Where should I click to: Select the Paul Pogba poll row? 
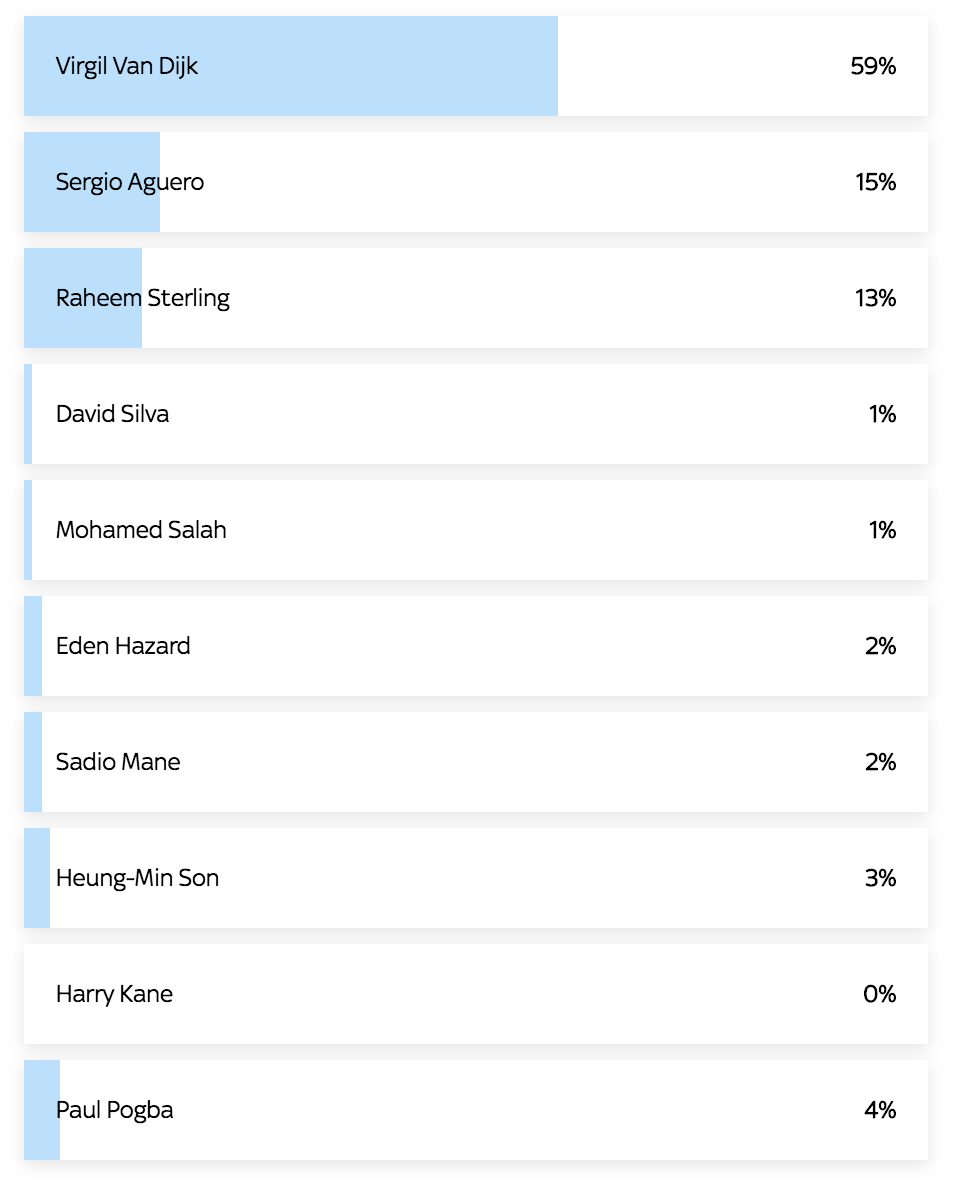tap(115, 1110)
